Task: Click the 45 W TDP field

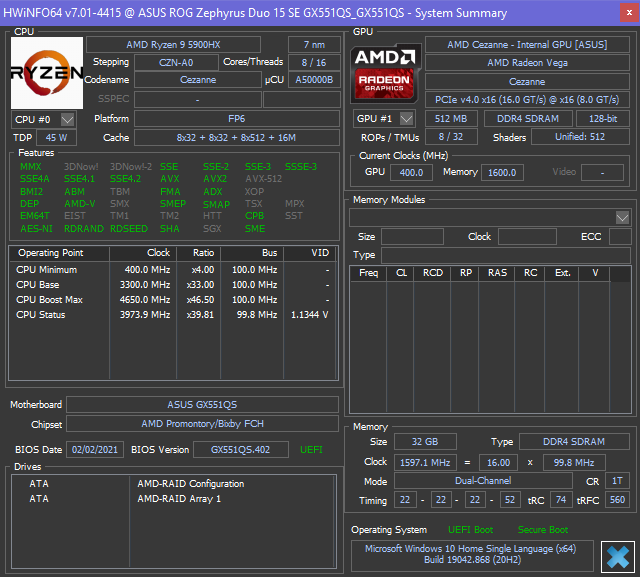Action: (56, 138)
